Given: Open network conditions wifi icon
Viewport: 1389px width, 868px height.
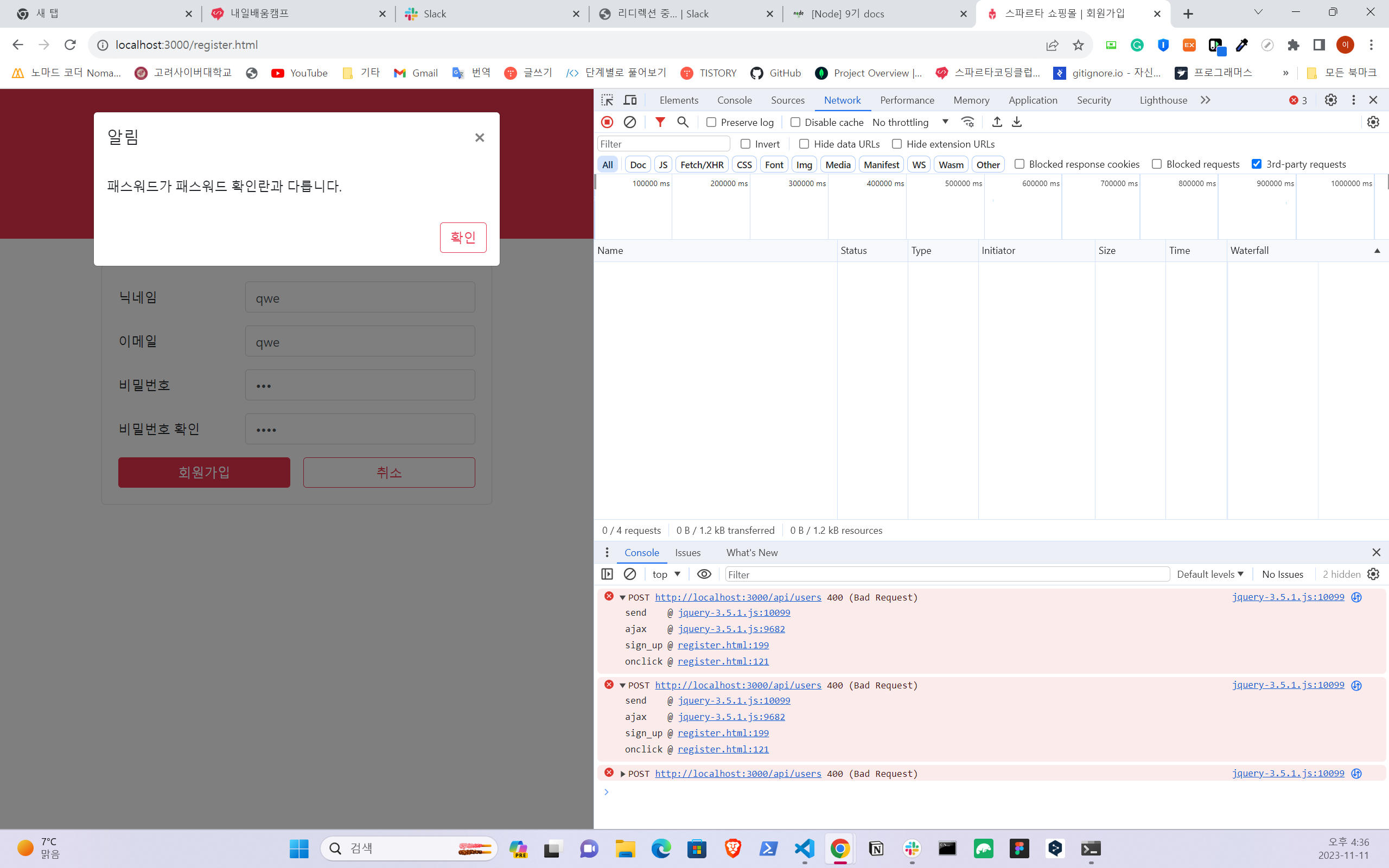Looking at the screenshot, I should click(x=968, y=122).
